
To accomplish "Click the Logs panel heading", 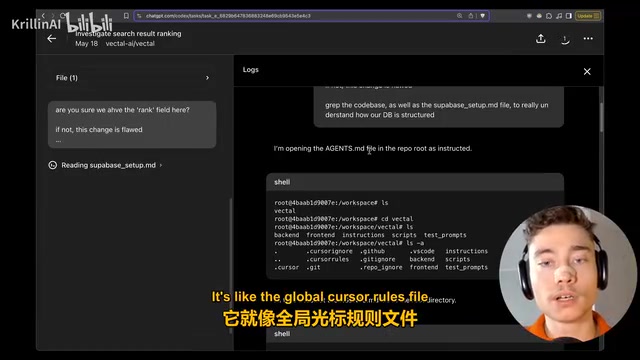I will (x=251, y=70).
